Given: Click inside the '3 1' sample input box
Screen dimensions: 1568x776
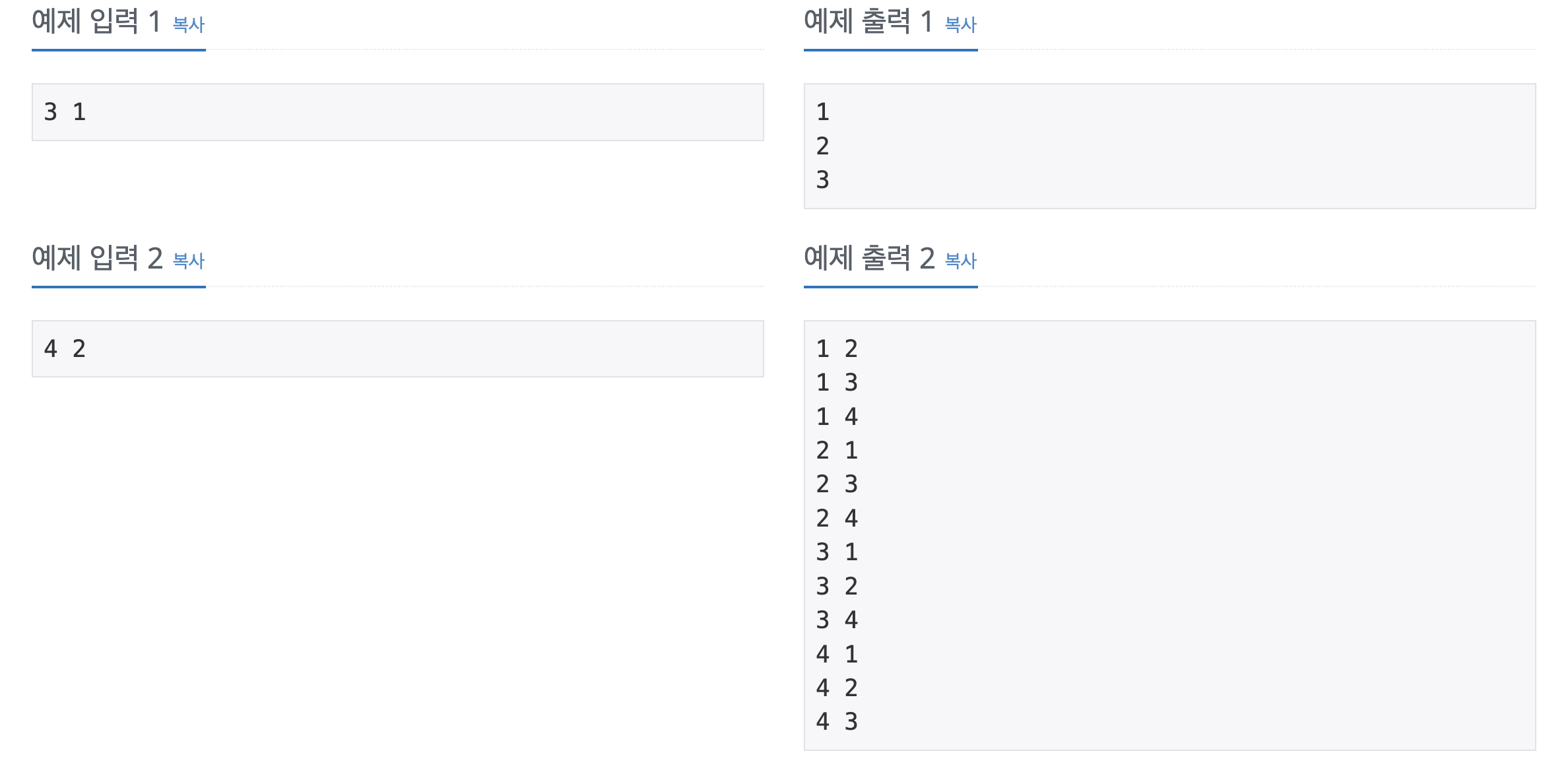Looking at the screenshot, I should point(398,112).
